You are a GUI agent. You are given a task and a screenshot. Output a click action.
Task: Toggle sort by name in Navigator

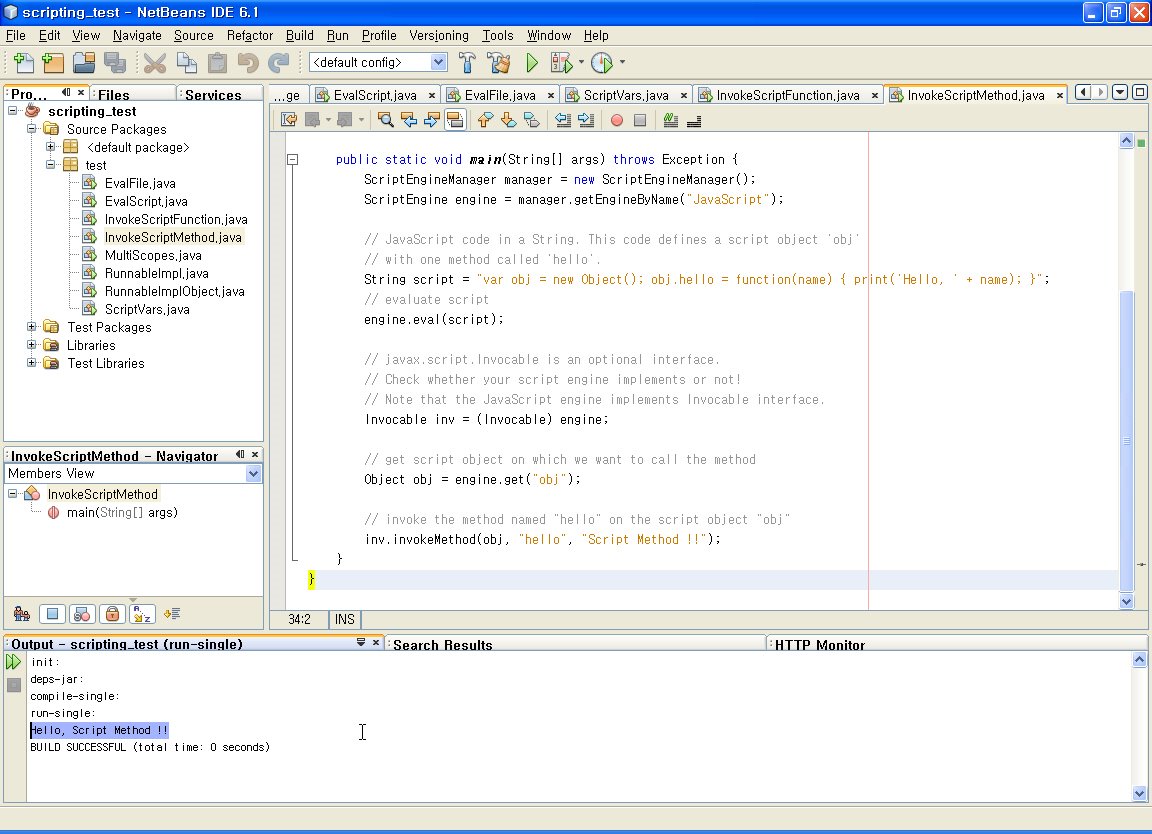pyautogui.click(x=143, y=614)
